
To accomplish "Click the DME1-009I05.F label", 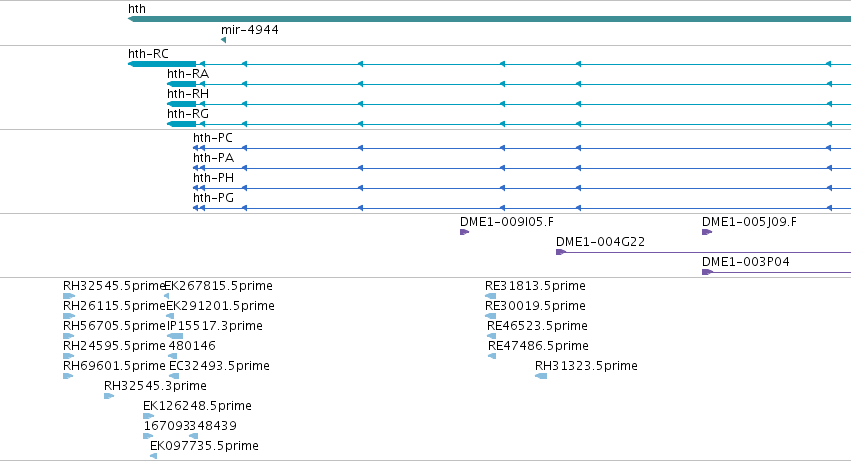I will click(x=507, y=222).
